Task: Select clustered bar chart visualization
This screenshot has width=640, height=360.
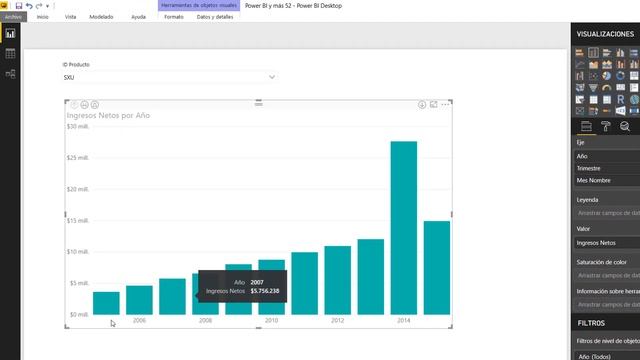Action: click(x=607, y=53)
